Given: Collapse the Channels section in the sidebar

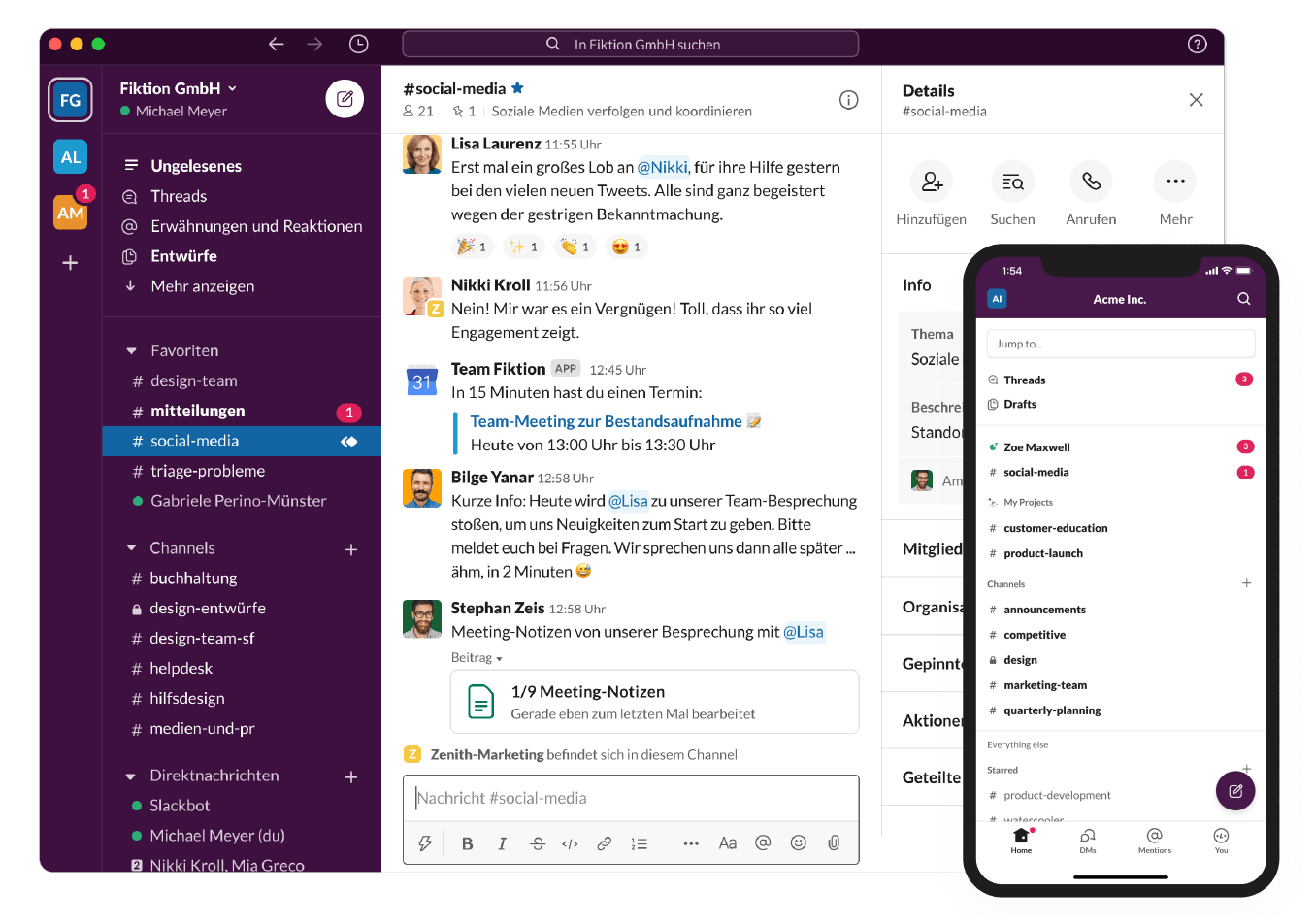Looking at the screenshot, I should 131,548.
